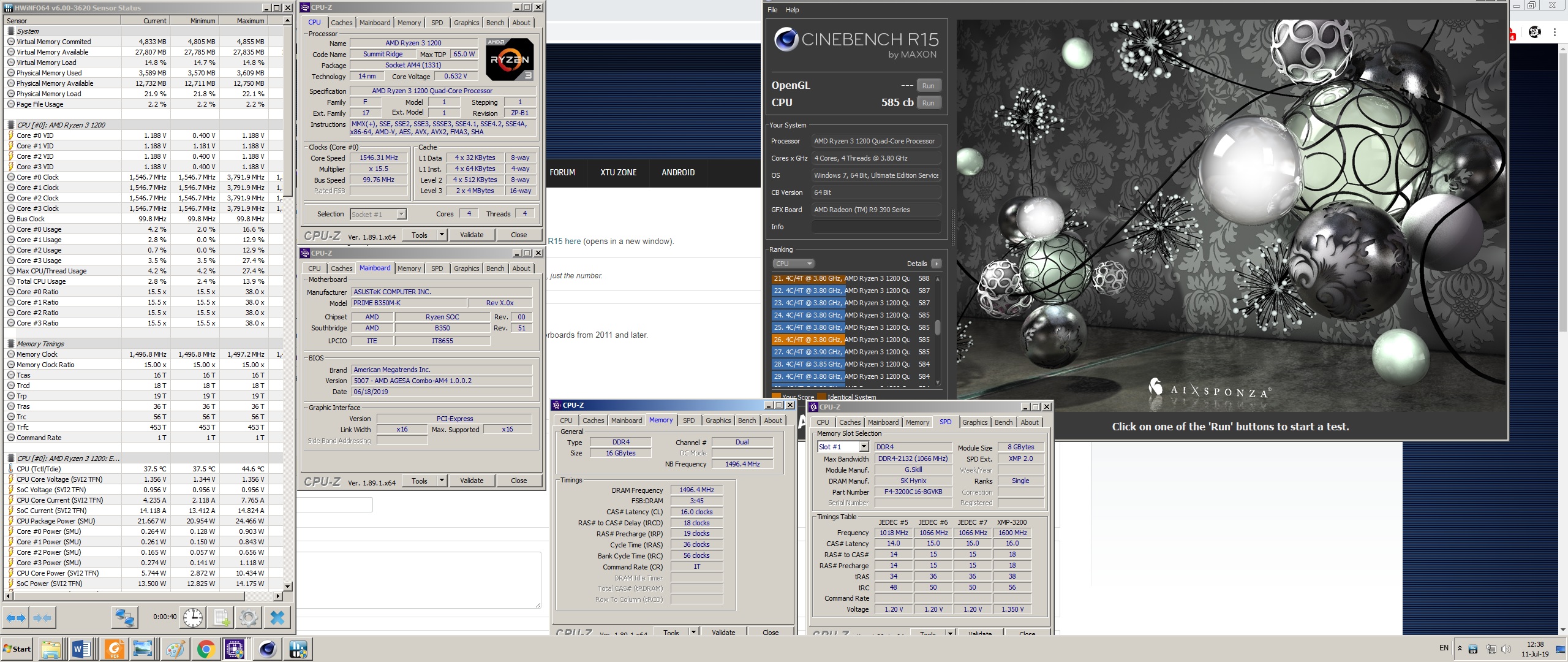This screenshot has width=1568, height=662.
Task: Show hidden tray icons arrow
Action: tap(1460, 649)
